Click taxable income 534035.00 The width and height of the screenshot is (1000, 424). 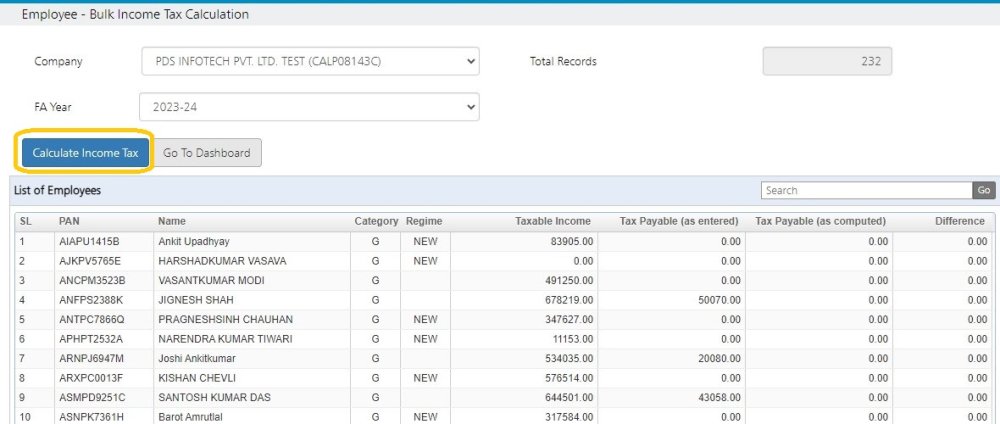569,358
